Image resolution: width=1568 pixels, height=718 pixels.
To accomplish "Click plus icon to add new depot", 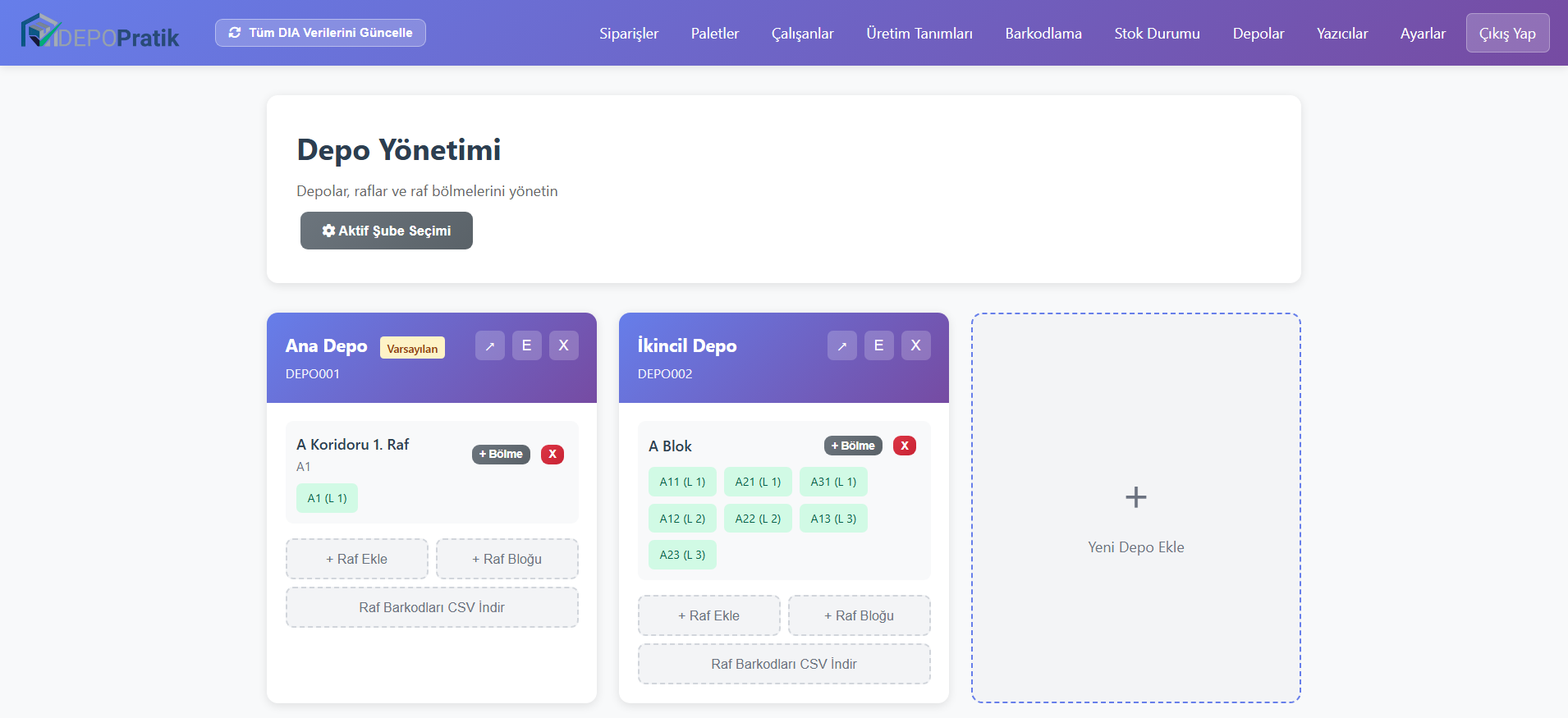I will 1135,497.
